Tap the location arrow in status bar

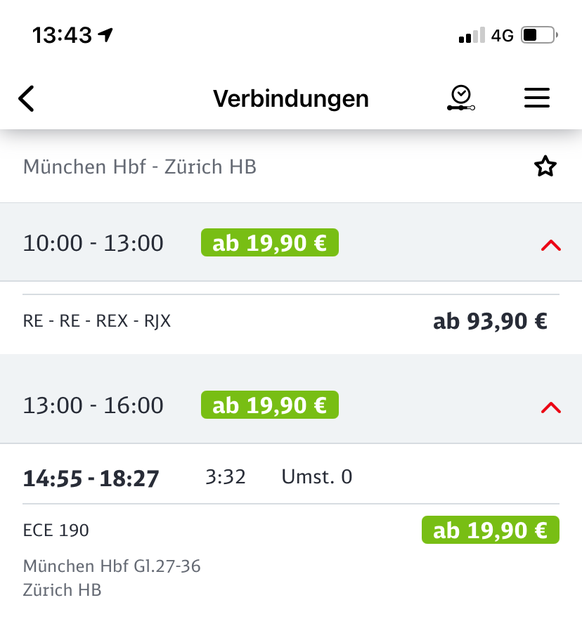105,35
